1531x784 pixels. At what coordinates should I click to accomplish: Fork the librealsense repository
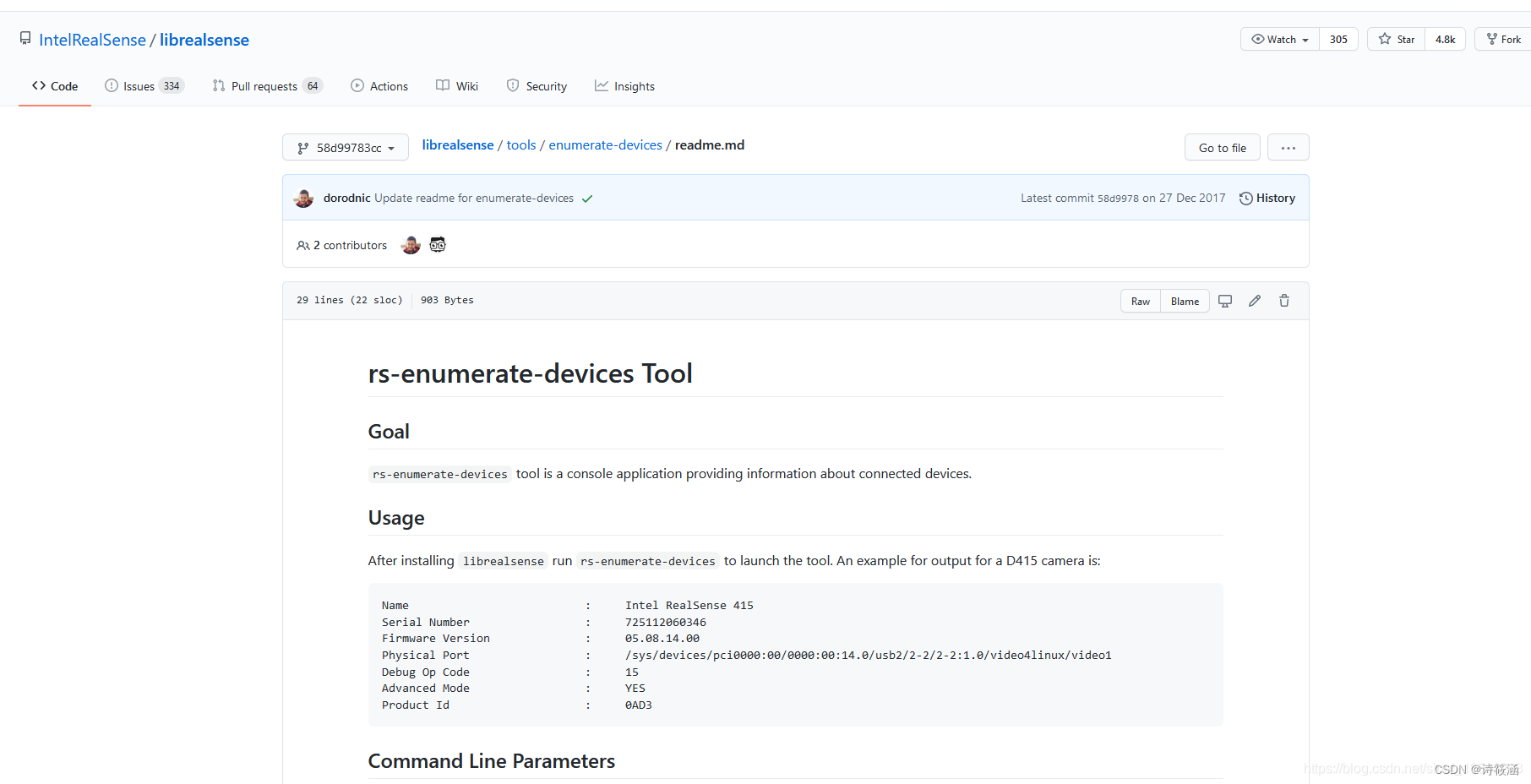click(1505, 39)
